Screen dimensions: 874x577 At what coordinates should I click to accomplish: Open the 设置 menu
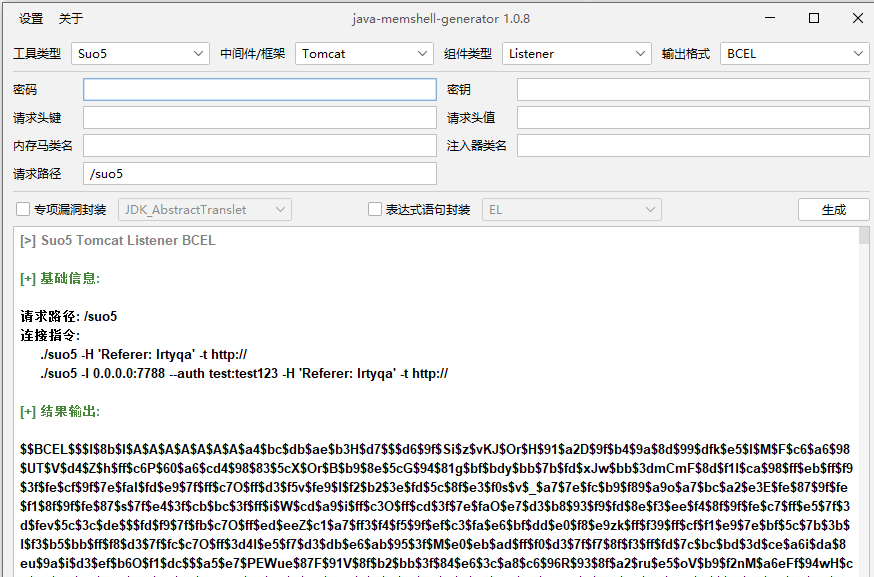(31, 18)
